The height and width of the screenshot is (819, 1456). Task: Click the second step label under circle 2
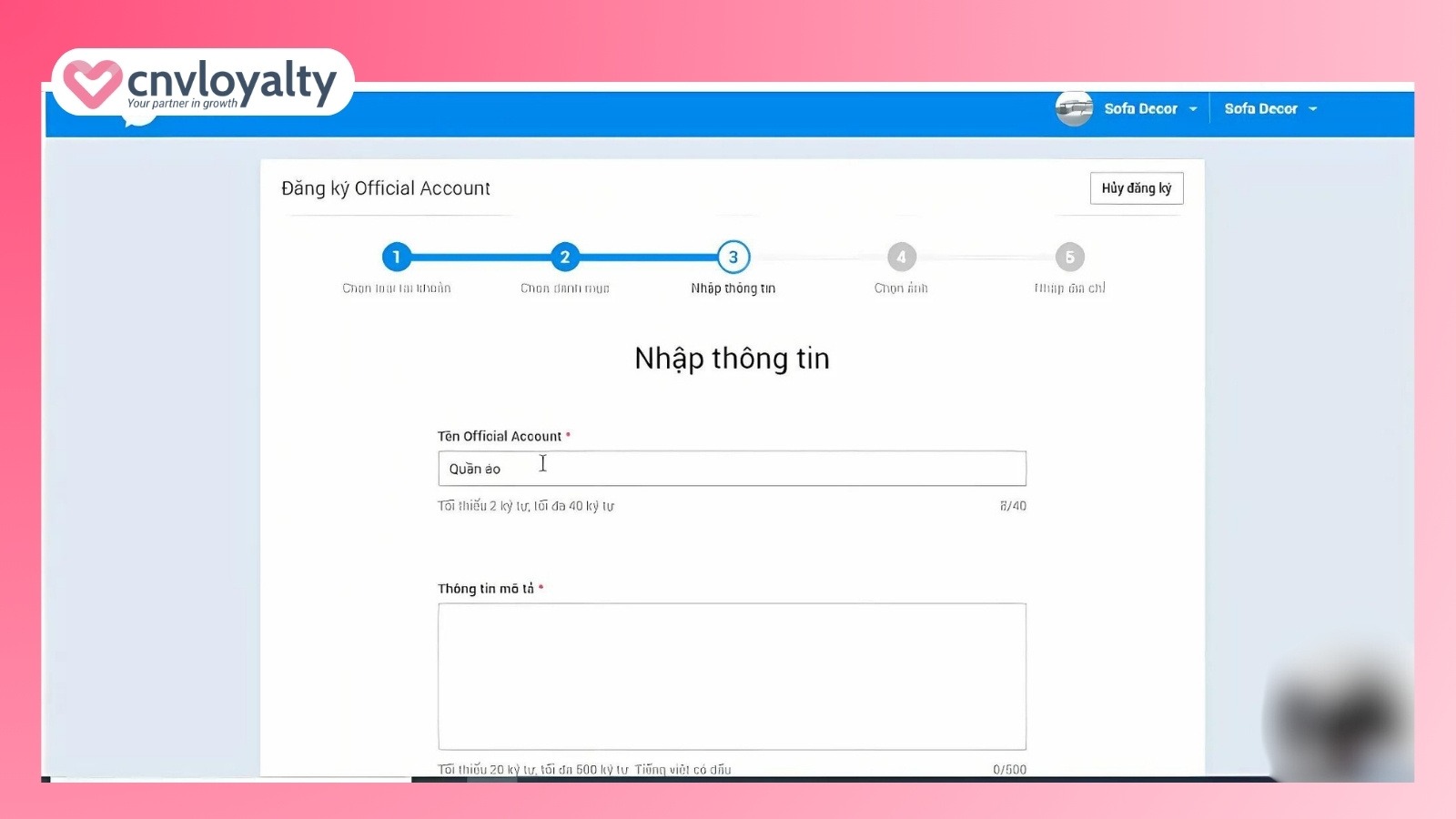click(564, 288)
